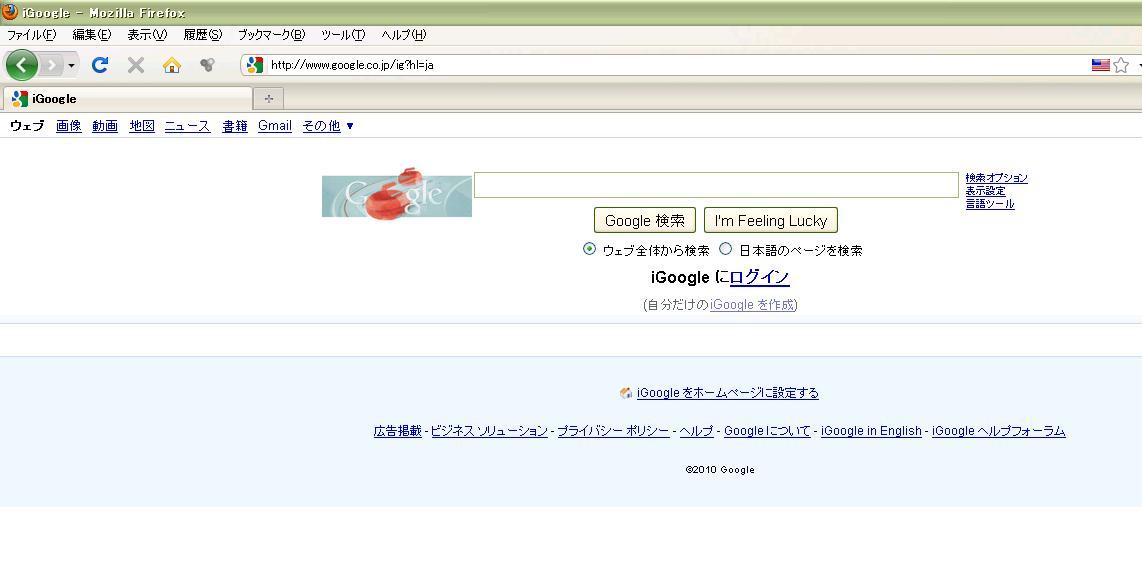Open the 動画 link
Image resolution: width=1142 pixels, height=583 pixels.
pos(105,126)
